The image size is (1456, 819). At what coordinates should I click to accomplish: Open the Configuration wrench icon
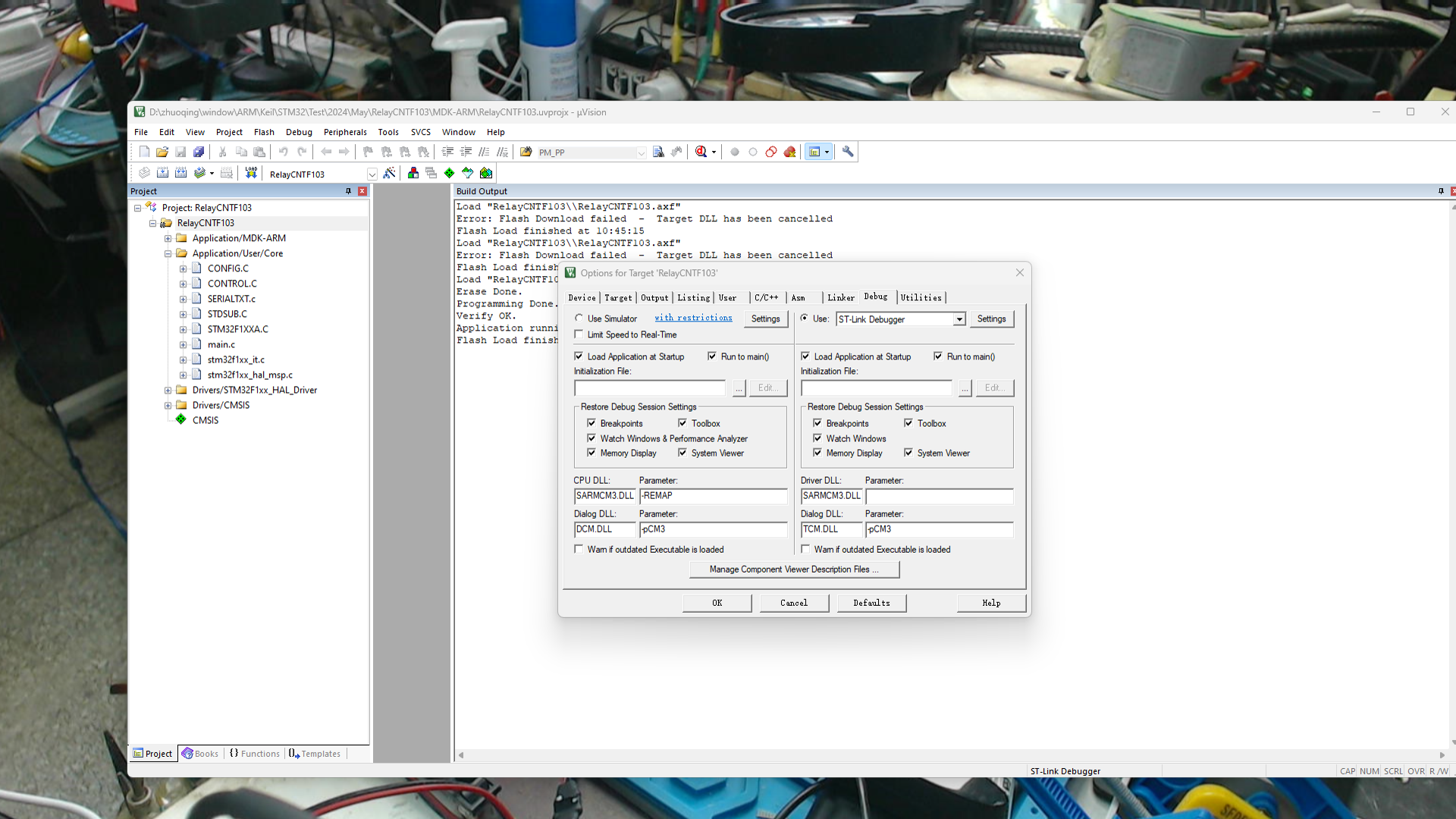pos(848,152)
